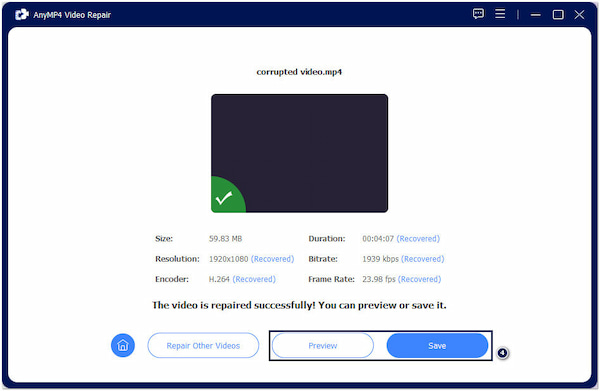This screenshot has width=600, height=391.
Task: Open the feedback chat icon
Action: tap(478, 14)
